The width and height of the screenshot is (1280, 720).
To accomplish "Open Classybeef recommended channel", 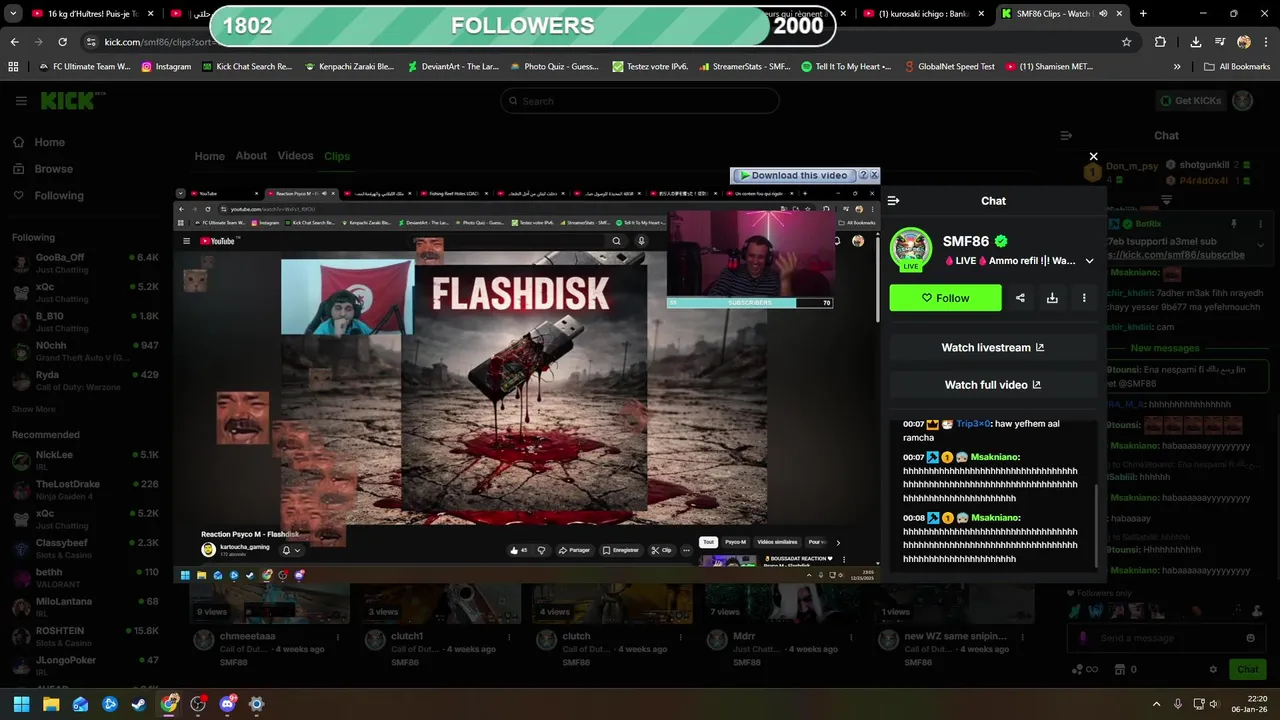I will (85, 548).
